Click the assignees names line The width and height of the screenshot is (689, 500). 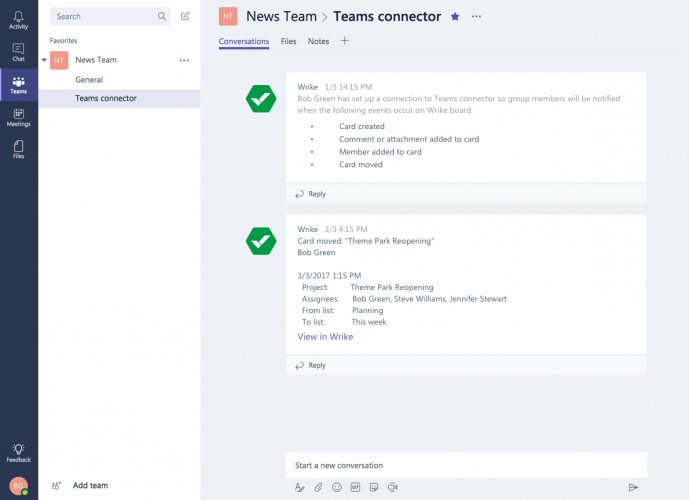tap(429, 299)
